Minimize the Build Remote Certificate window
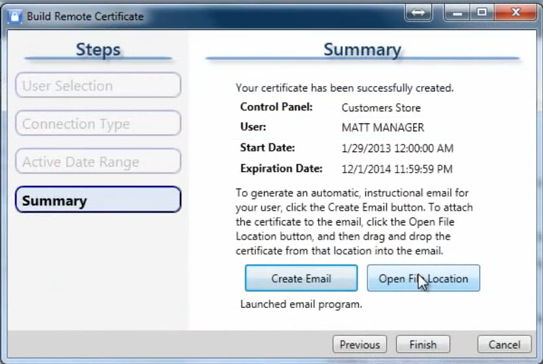This screenshot has height=364, width=543. (457, 12)
